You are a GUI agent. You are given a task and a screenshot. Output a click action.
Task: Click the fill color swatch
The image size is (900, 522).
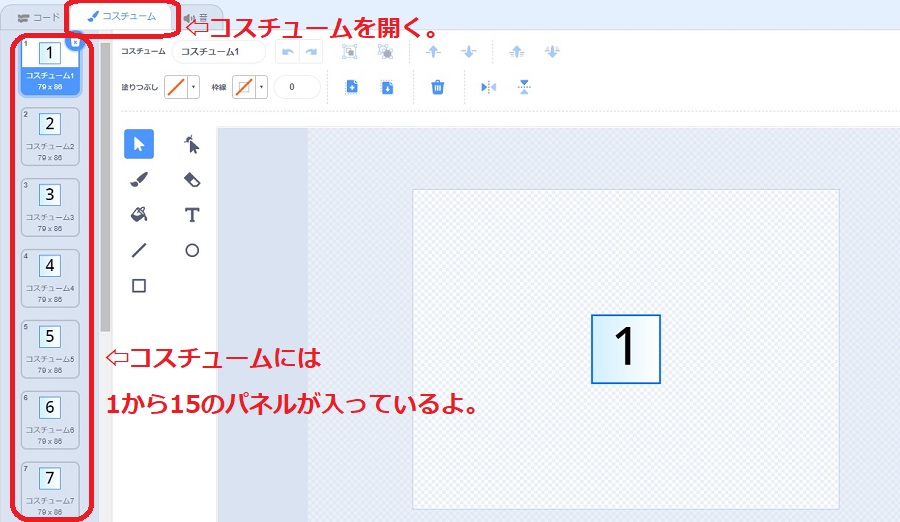point(176,87)
